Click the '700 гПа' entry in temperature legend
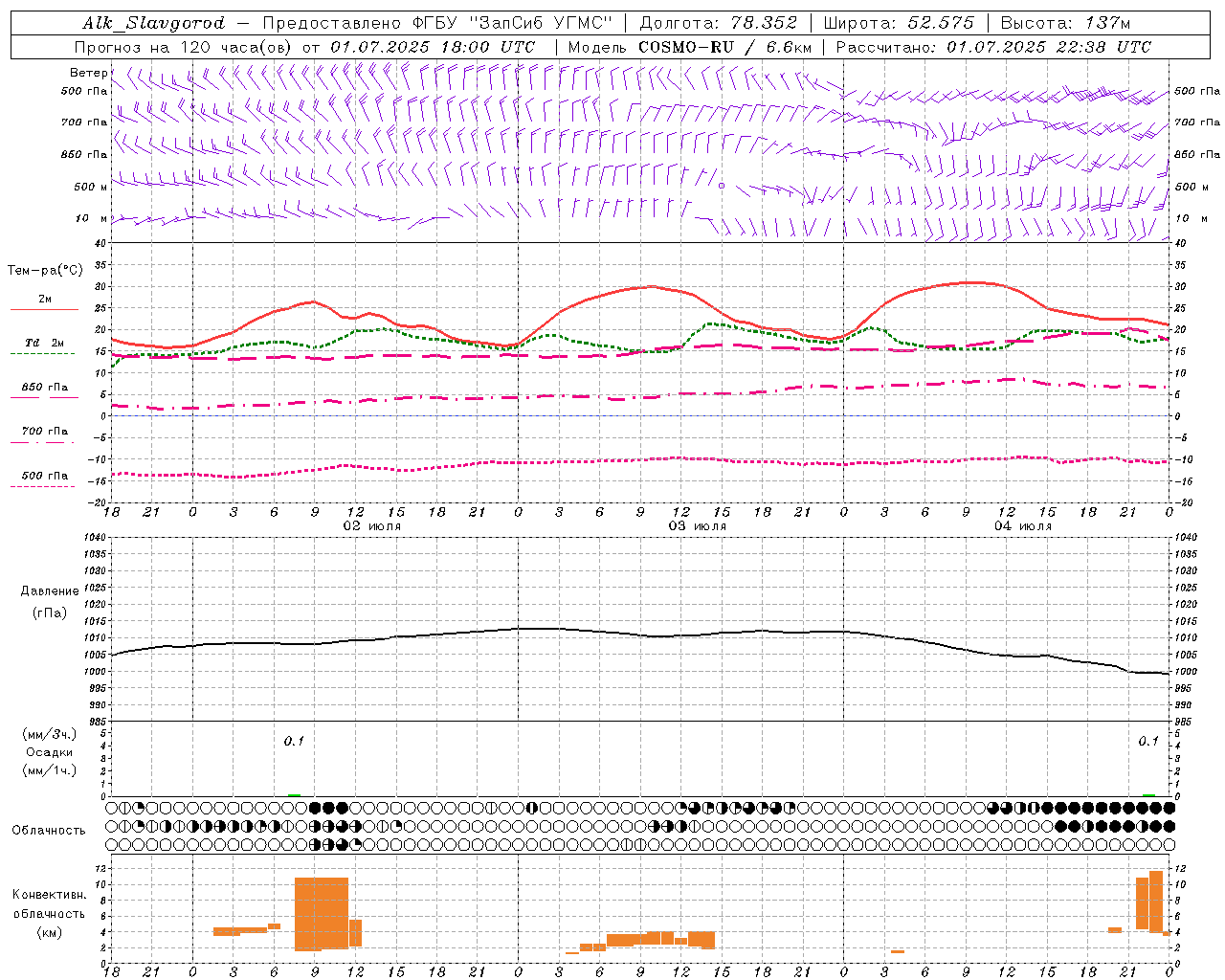Image resolution: width=1225 pixels, height=980 pixels. point(45,432)
